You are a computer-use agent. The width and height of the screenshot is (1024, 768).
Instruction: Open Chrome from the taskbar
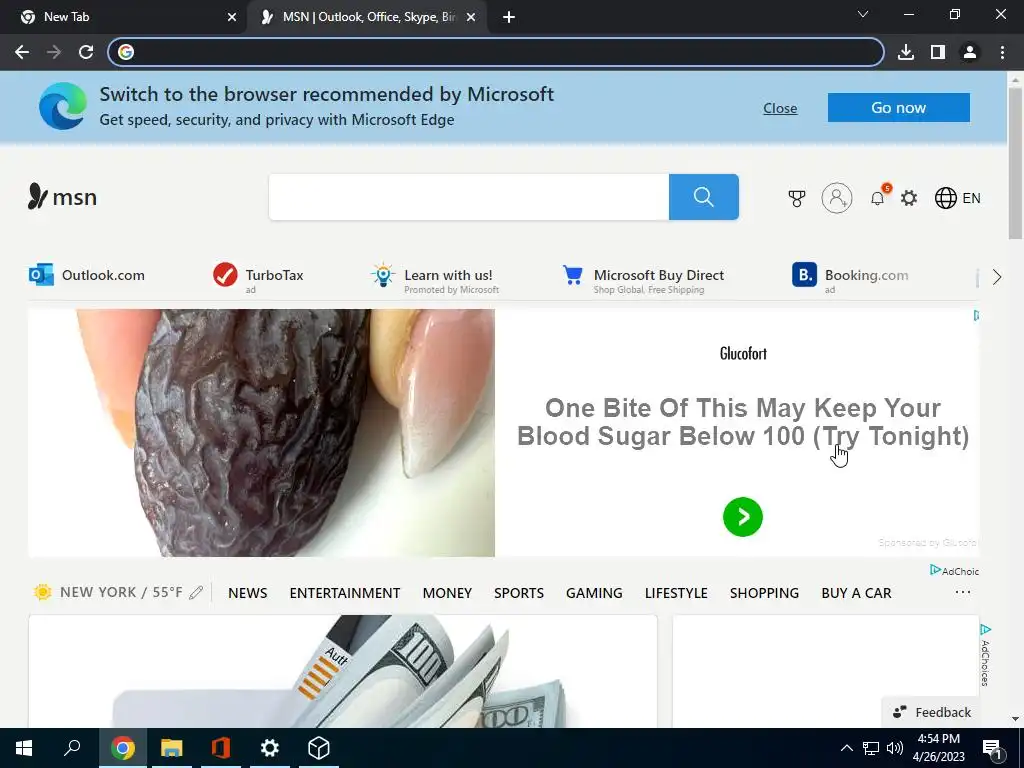123,748
